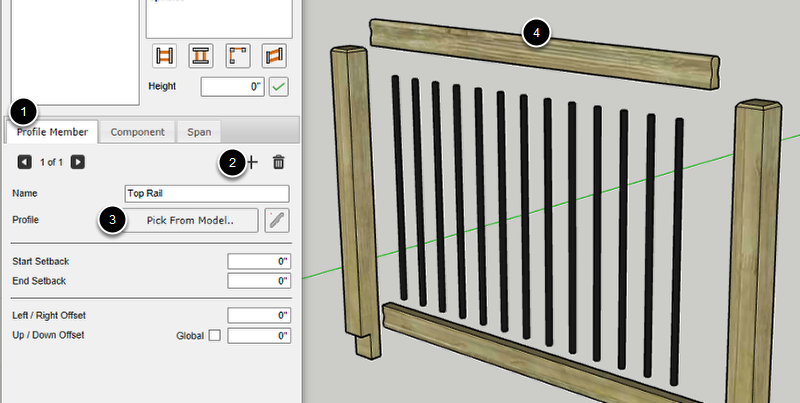This screenshot has width=800, height=403.
Task: Click the Name field containing Top Rail
Action: 206,194
